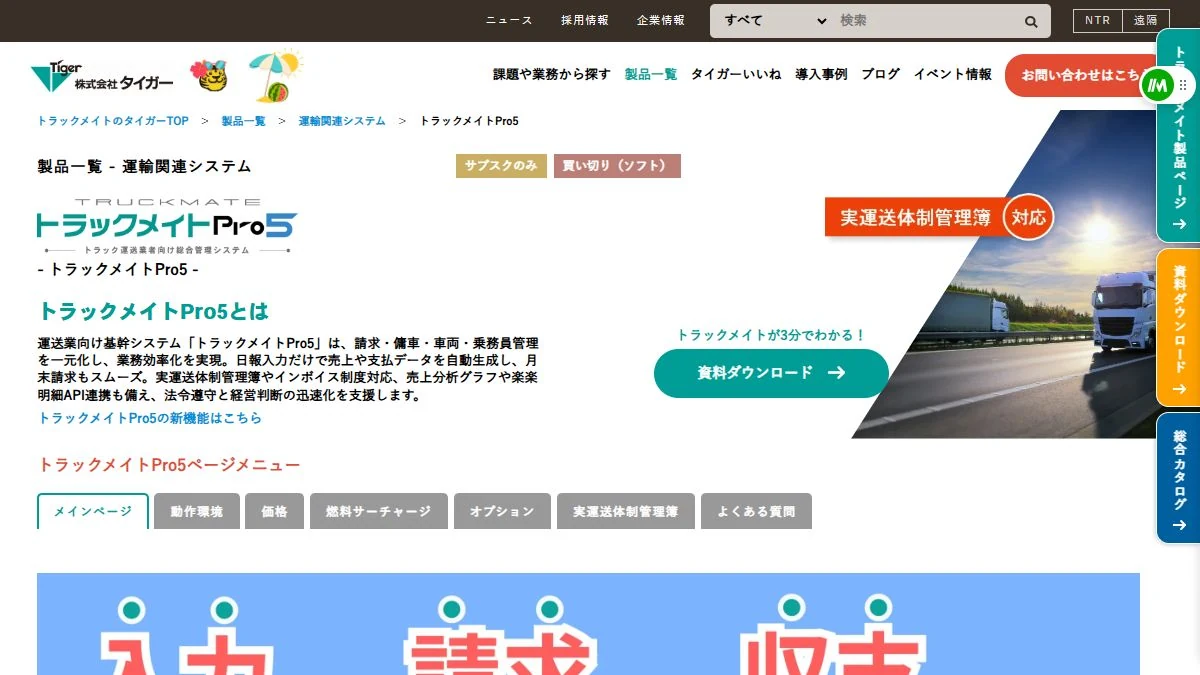Open 総合カタログ blue side tab
The image size is (1200, 675).
point(1179,478)
